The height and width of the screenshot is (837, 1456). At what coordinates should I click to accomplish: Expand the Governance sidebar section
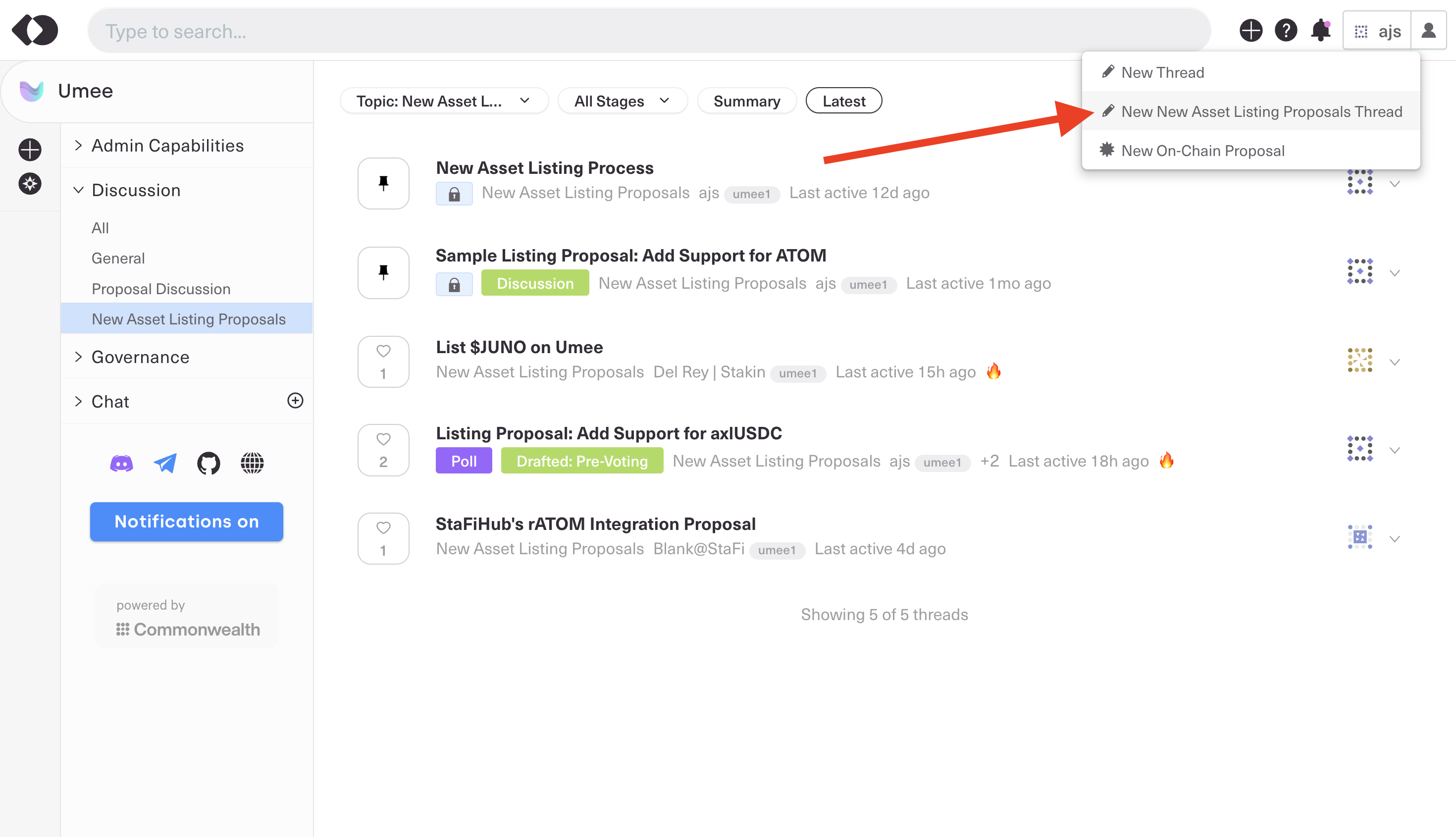(x=140, y=357)
